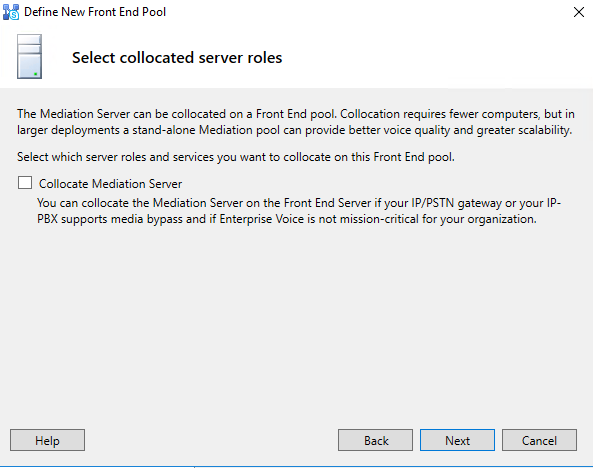Enable the Collocate Mediation Server checkbox
Image resolution: width=593 pixels, height=468 pixels.
(x=25, y=183)
